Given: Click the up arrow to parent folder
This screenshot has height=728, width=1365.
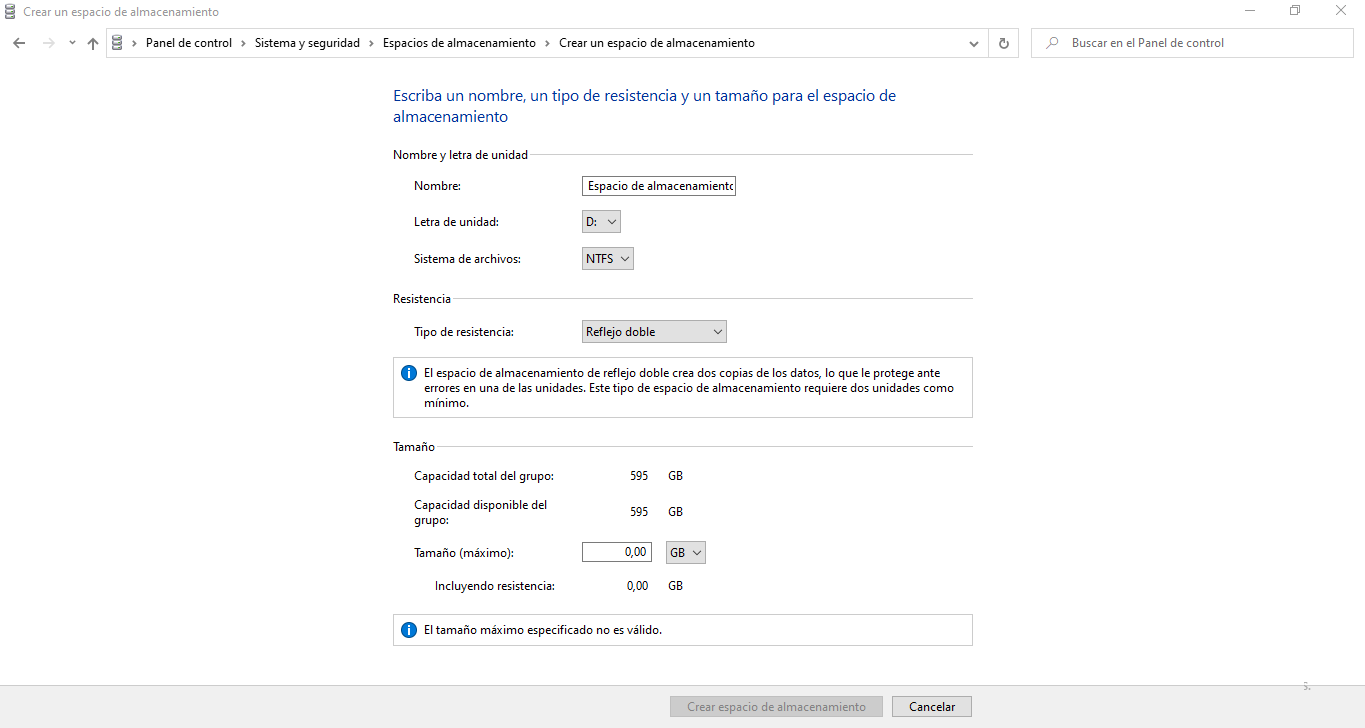Looking at the screenshot, I should [x=93, y=43].
